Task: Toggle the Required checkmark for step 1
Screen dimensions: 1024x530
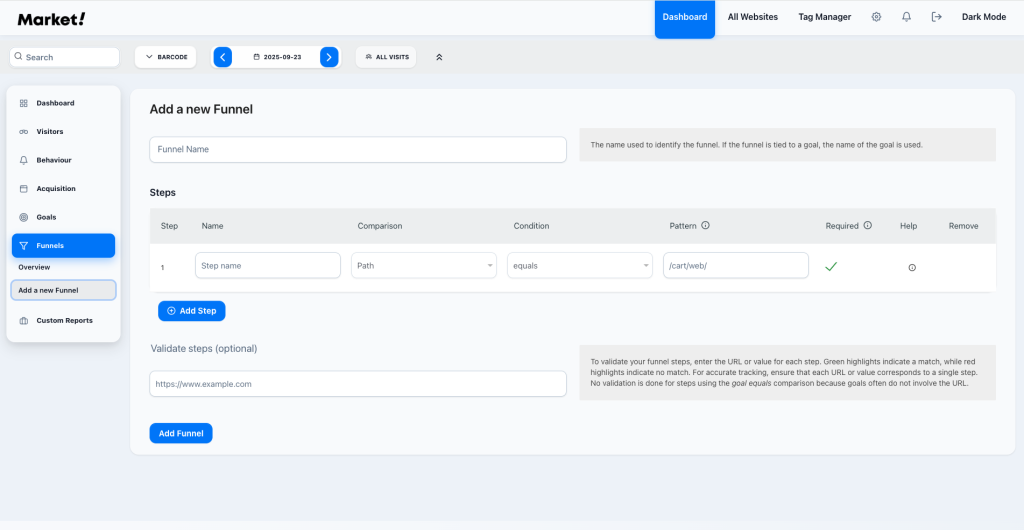Action: click(x=831, y=266)
